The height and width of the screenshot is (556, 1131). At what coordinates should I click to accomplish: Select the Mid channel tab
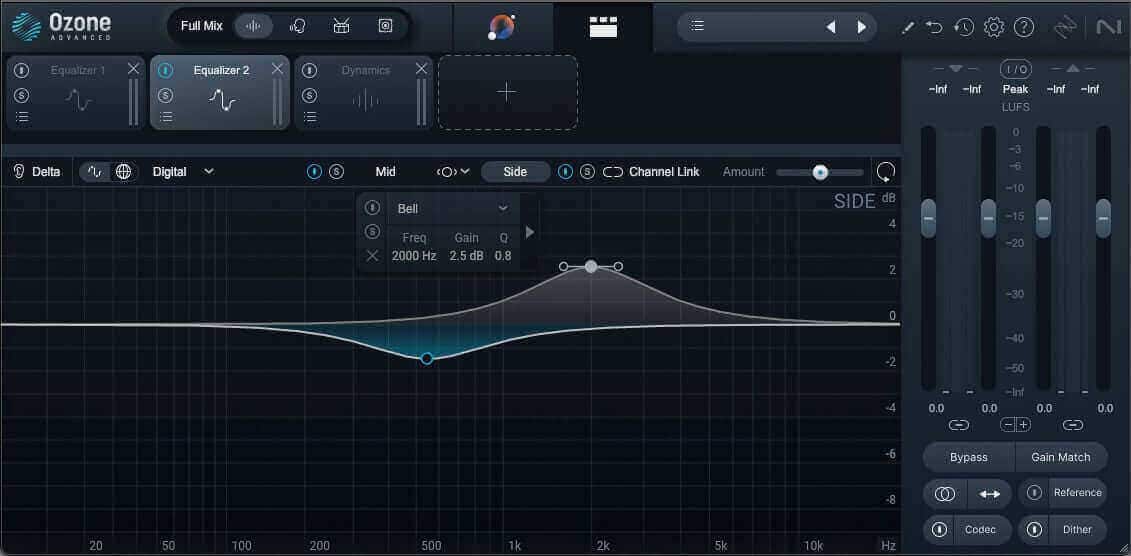tap(386, 172)
